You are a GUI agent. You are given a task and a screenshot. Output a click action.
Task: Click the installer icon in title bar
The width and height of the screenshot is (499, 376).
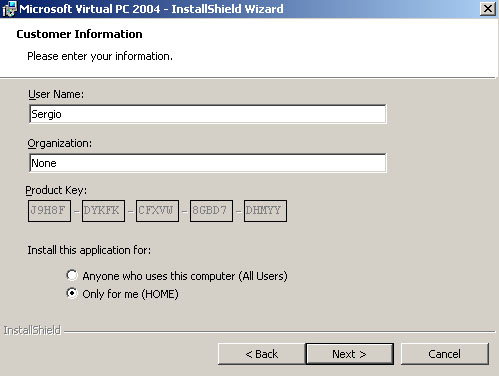[9, 9]
